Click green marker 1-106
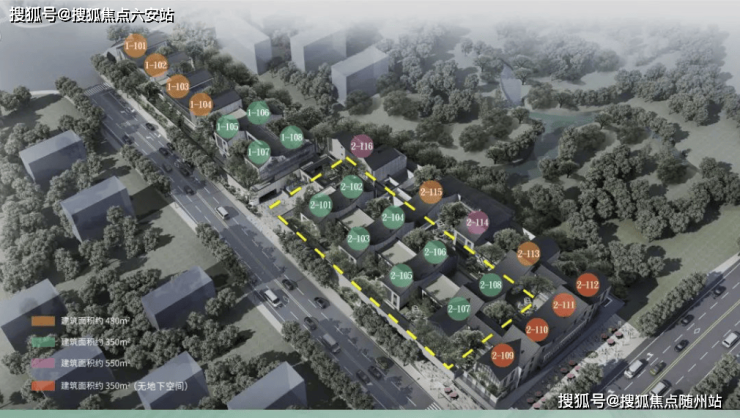740x418 pixels. 259,113
